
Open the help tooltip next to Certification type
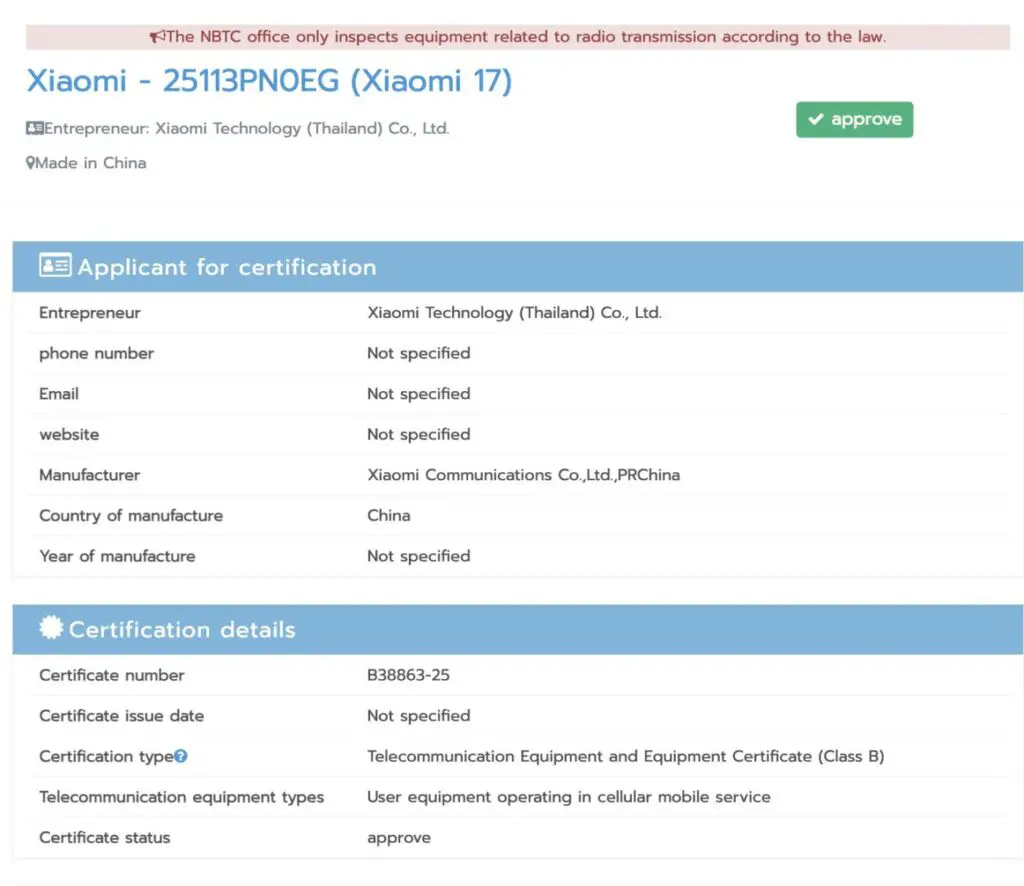181,757
